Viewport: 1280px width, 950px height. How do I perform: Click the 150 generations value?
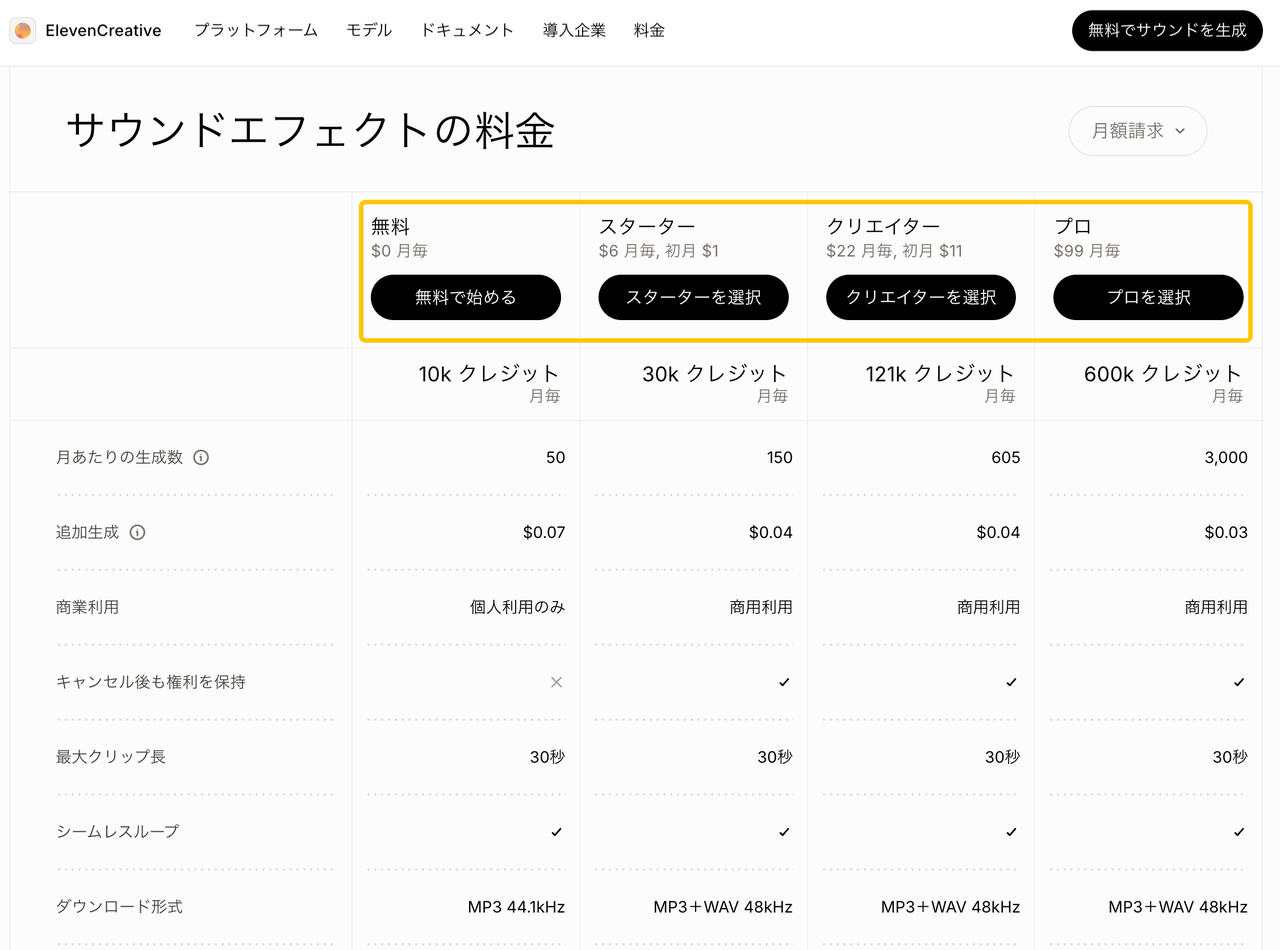click(779, 458)
